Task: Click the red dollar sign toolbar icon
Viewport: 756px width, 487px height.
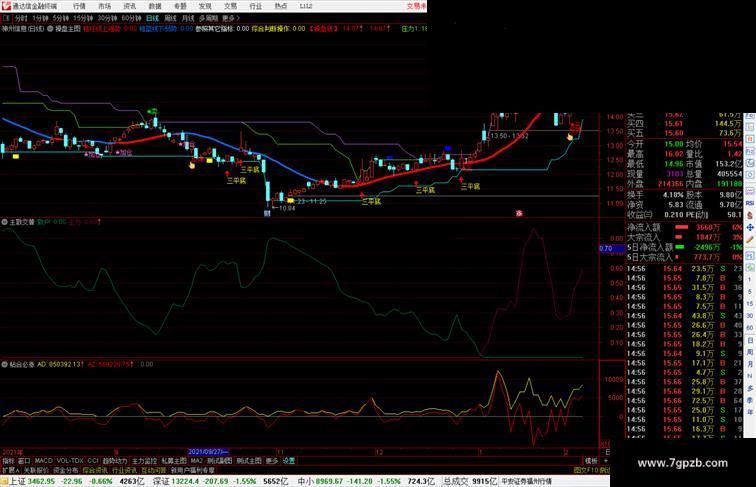Action: tap(750, 215)
